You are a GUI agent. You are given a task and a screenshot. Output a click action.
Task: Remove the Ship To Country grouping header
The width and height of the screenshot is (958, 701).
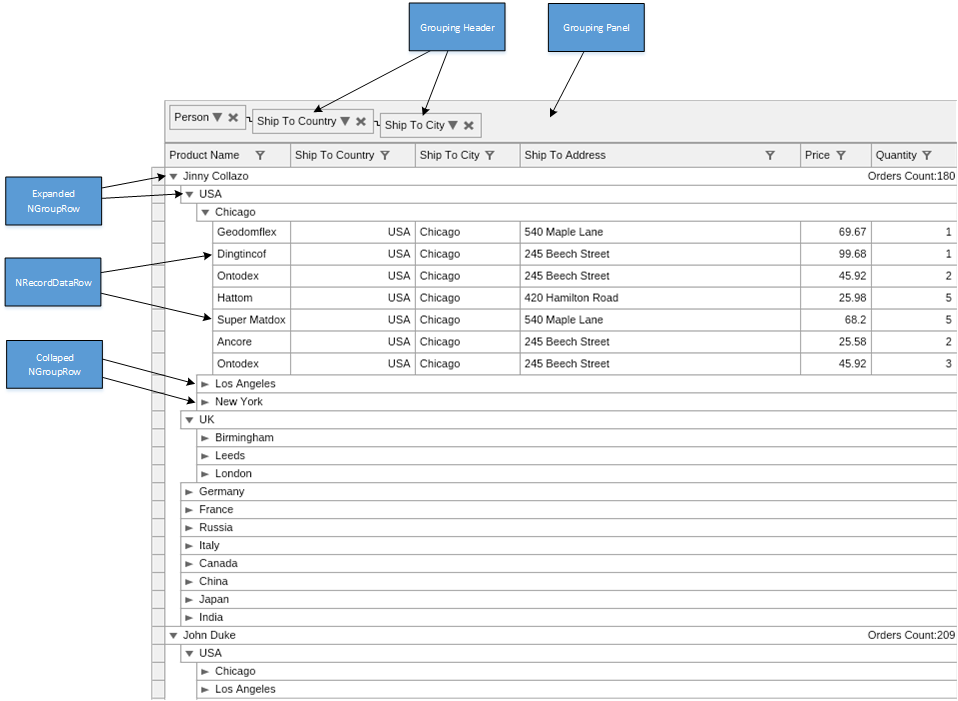[361, 122]
